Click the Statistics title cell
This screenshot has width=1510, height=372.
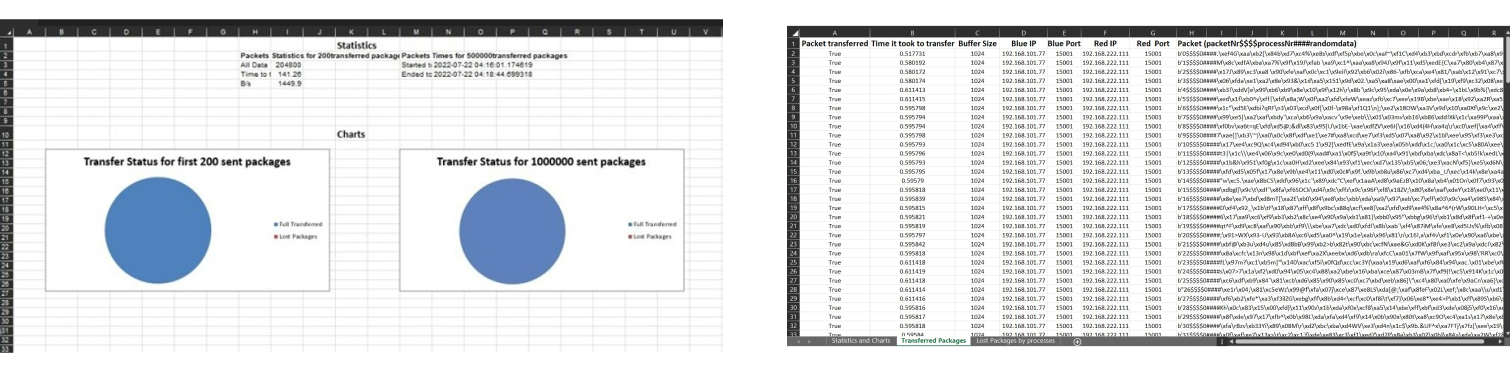[357, 45]
